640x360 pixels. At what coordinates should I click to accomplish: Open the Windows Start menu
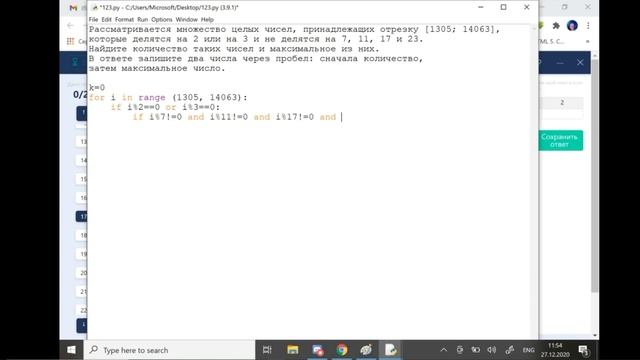71,350
